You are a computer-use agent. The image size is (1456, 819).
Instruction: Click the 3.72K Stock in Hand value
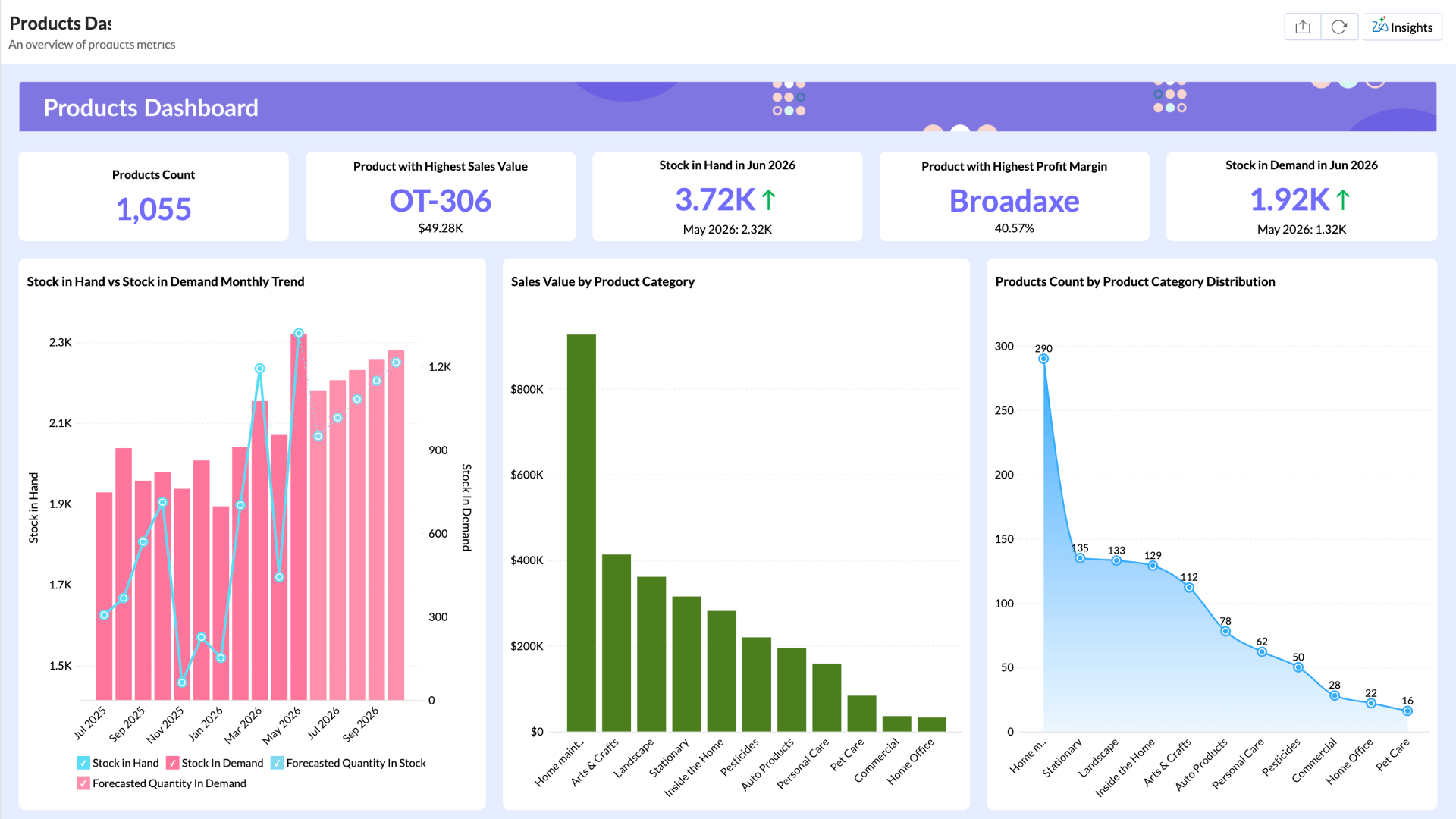point(715,200)
